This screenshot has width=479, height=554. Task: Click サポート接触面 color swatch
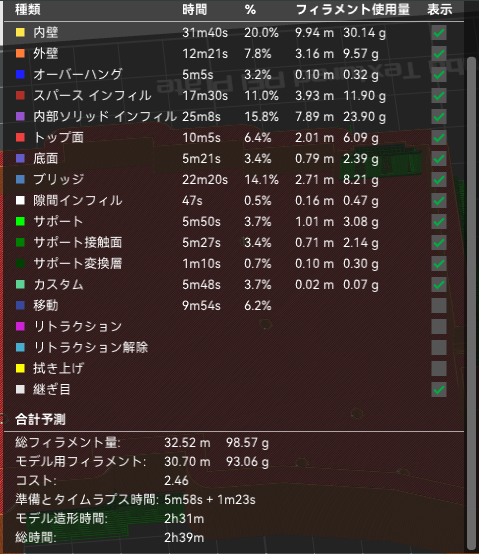[x=20, y=242]
